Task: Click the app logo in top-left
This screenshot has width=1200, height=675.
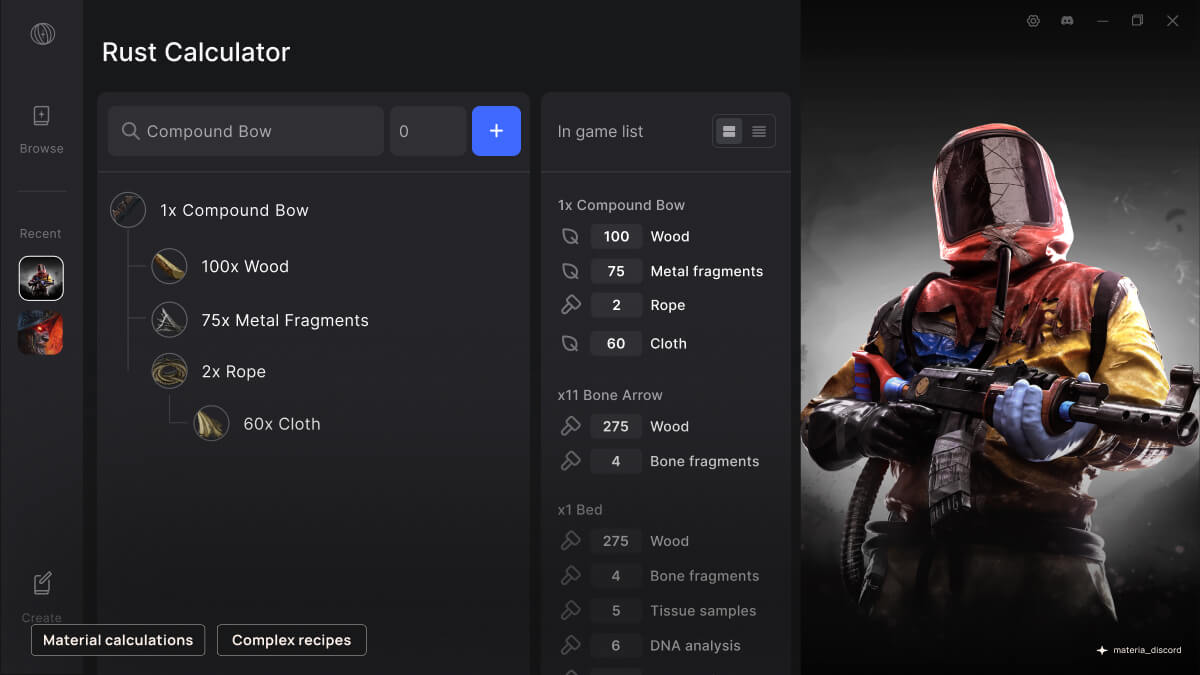Action: pyautogui.click(x=42, y=34)
